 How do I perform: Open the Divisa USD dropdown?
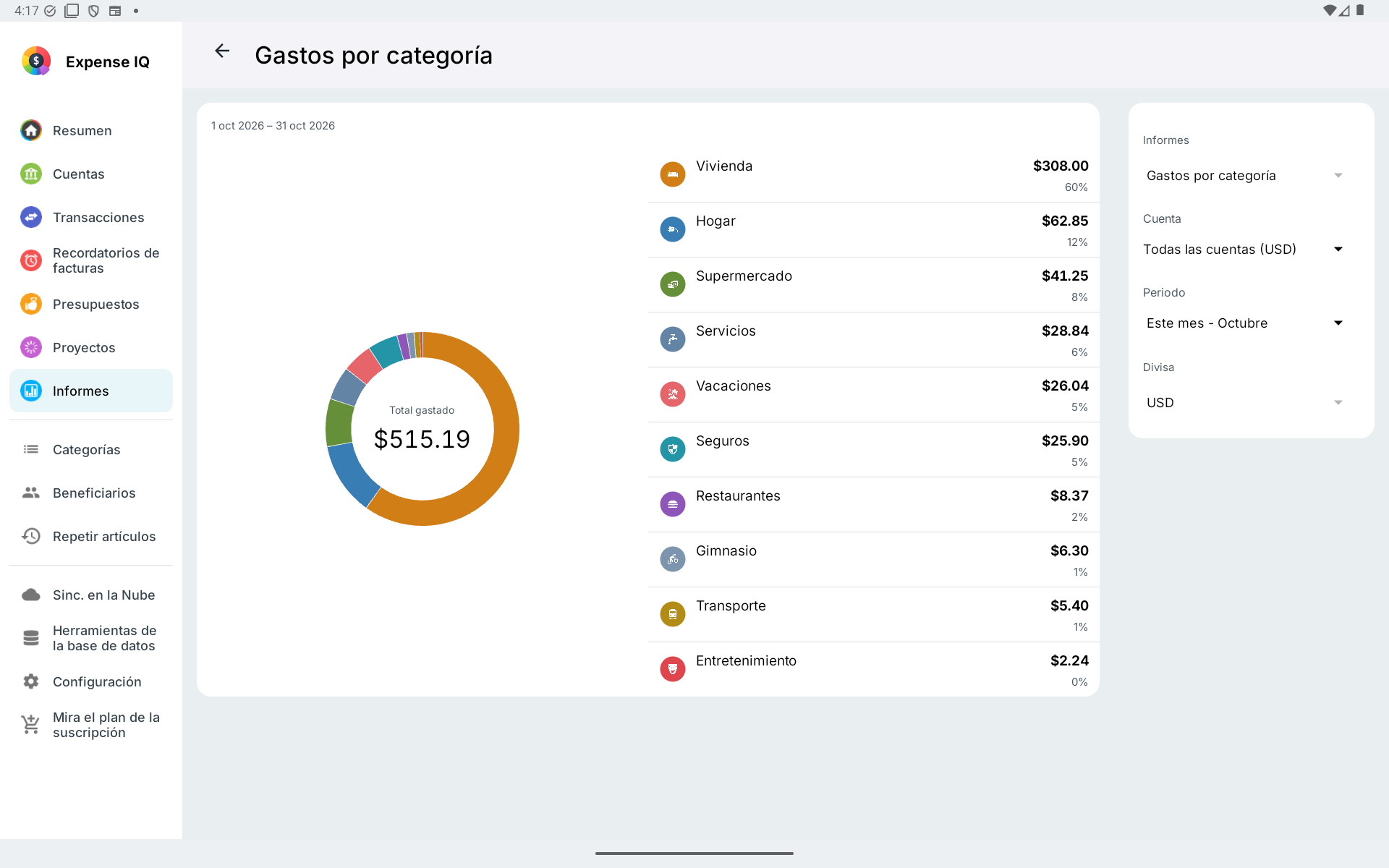pyautogui.click(x=1244, y=403)
